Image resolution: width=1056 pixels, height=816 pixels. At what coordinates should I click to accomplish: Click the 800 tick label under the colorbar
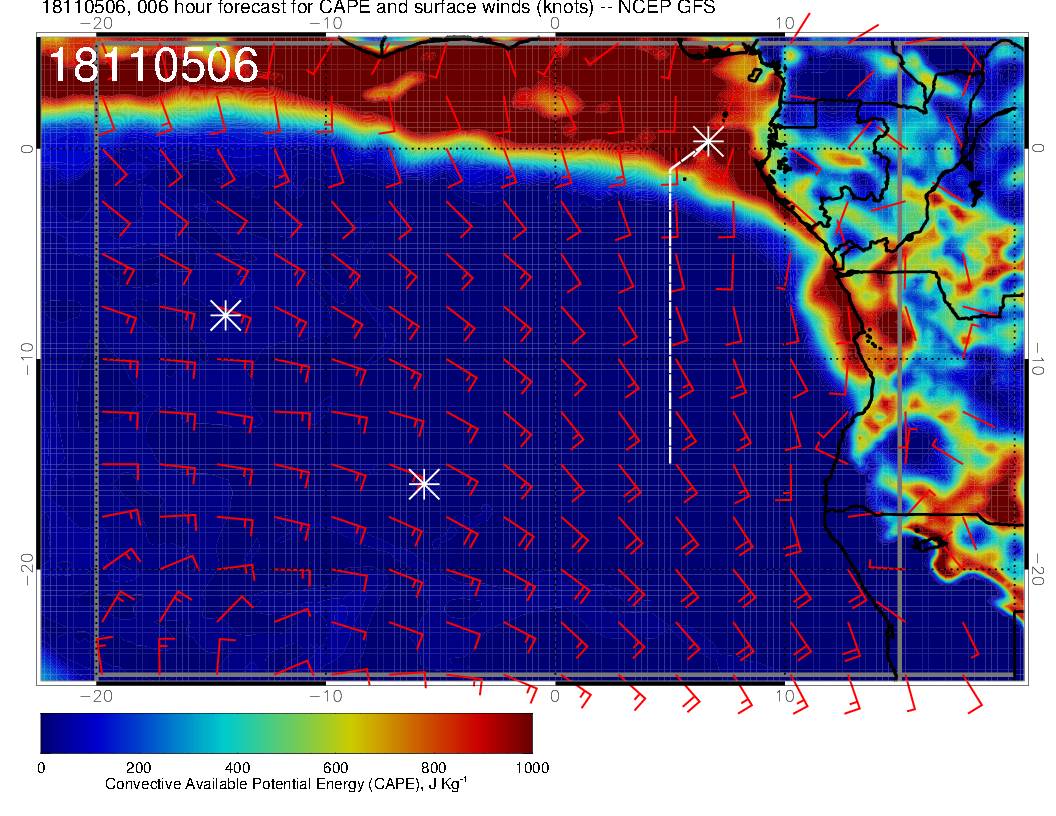point(433,767)
